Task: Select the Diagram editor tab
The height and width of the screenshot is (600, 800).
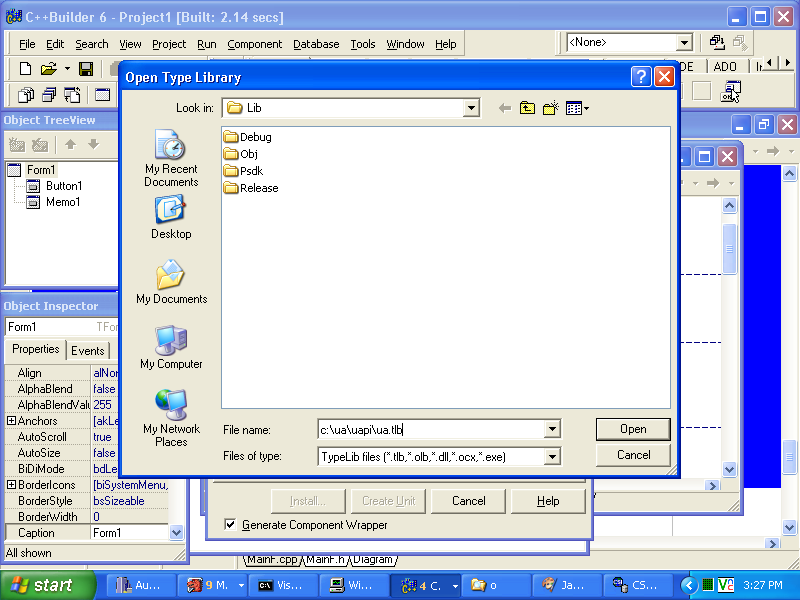Action: (x=373, y=560)
